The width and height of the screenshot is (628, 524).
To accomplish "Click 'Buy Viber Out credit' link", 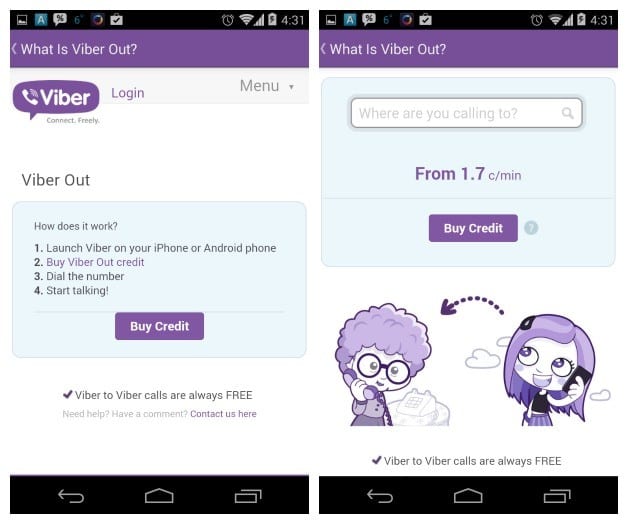I will (95, 262).
